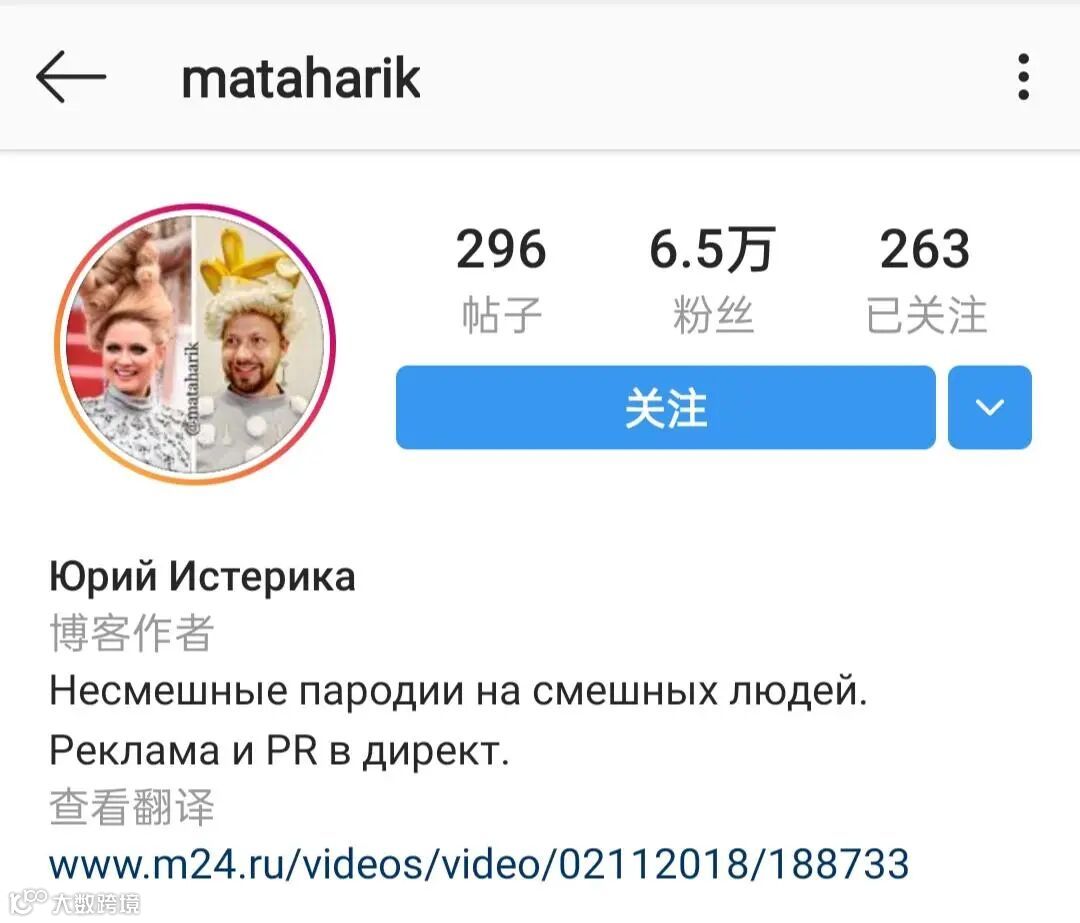
Task: Tap the mataharik username in the header
Action: [x=301, y=78]
